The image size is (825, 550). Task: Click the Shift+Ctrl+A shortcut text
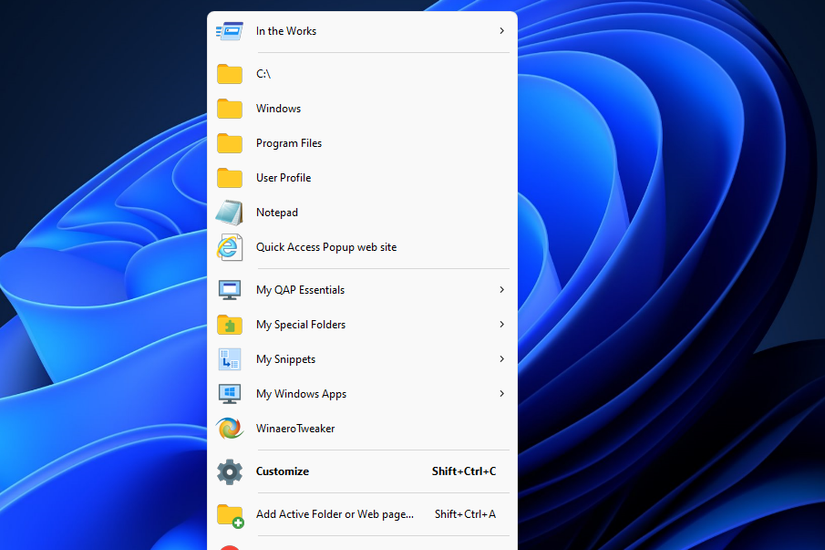click(x=465, y=514)
